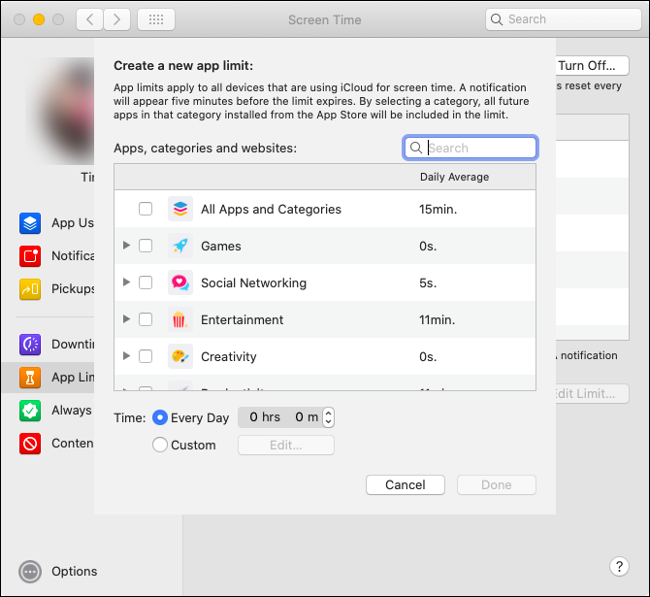Click the help question mark button

(x=619, y=566)
